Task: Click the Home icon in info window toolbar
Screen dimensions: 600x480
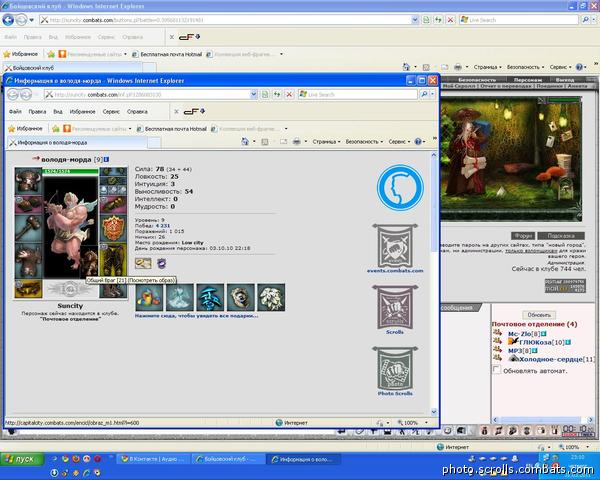Action: click(x=245, y=142)
